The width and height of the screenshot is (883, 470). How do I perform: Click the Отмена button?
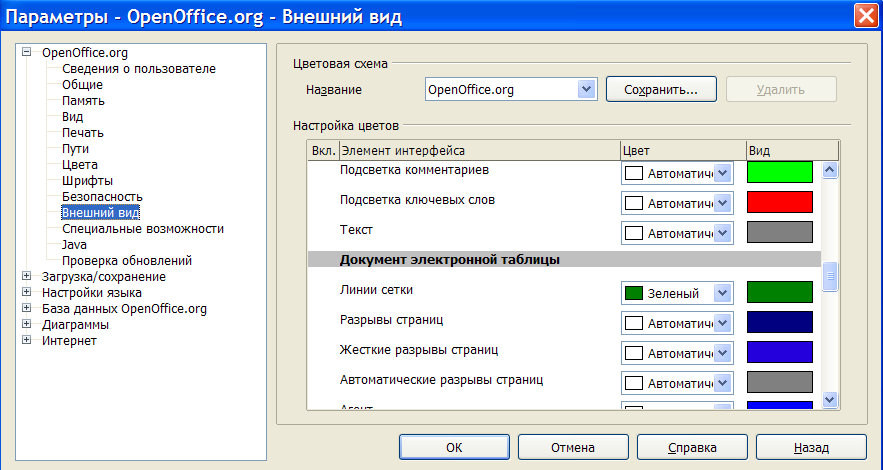(573, 447)
